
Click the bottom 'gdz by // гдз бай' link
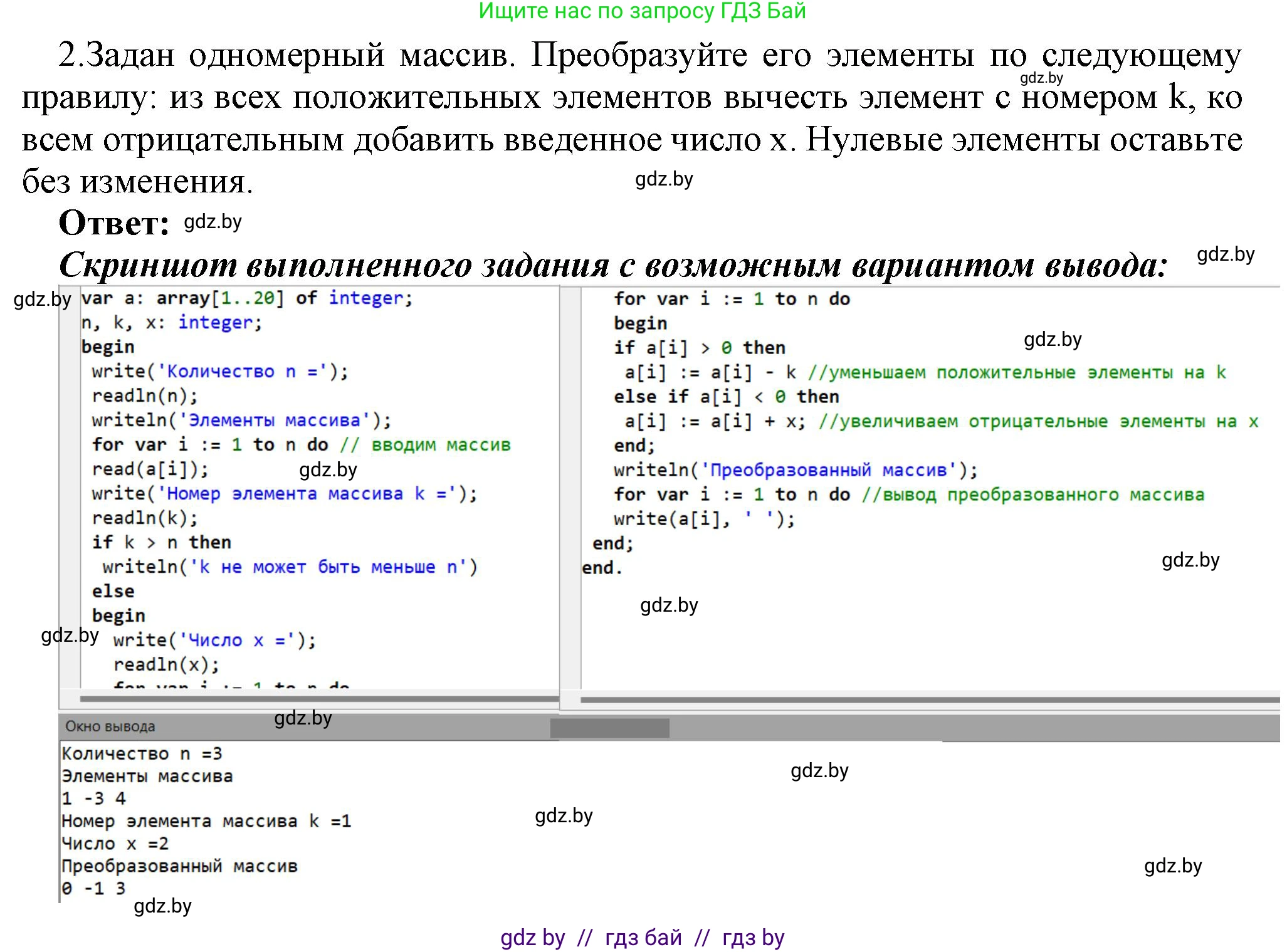coord(642,937)
